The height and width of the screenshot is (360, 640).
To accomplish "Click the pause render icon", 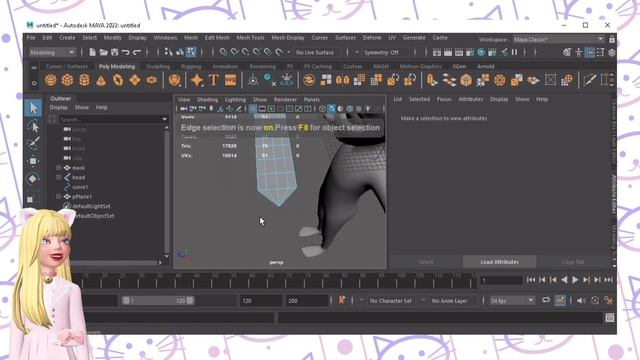I will pos(514,52).
